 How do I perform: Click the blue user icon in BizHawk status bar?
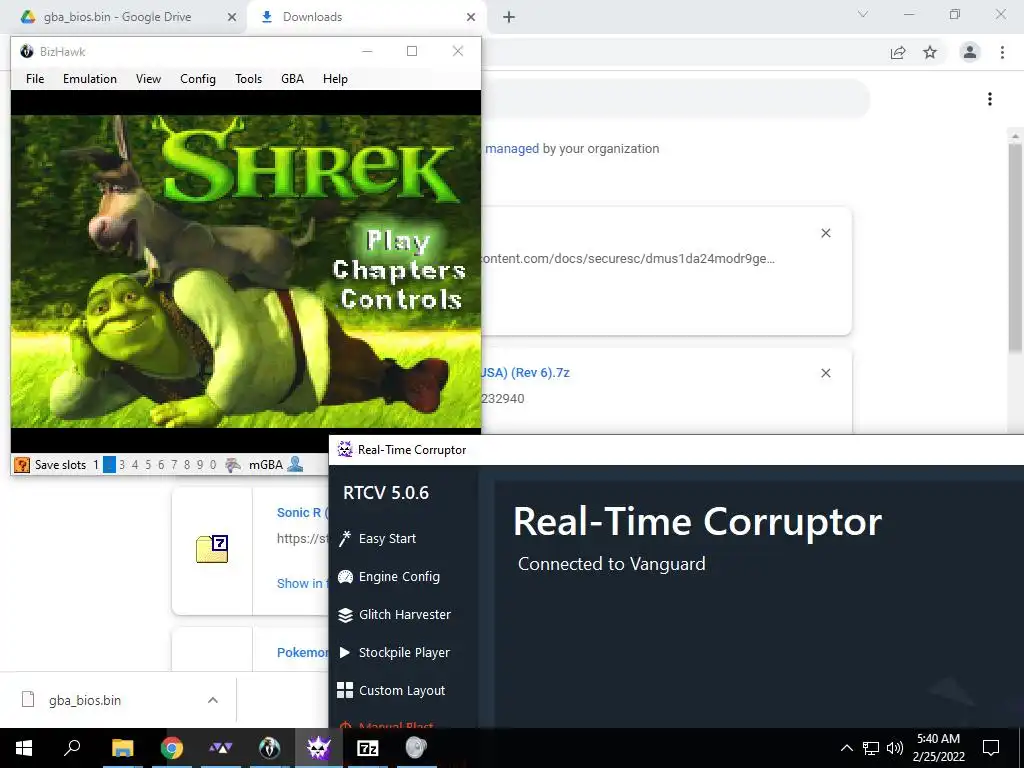[295, 464]
